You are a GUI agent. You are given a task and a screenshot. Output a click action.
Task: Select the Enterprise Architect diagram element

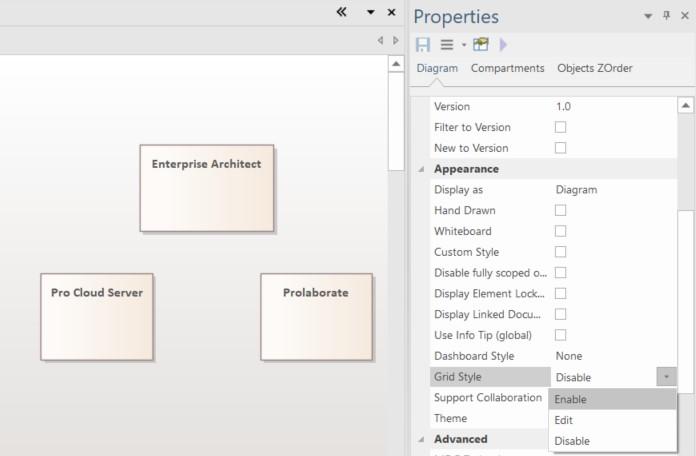click(x=207, y=188)
